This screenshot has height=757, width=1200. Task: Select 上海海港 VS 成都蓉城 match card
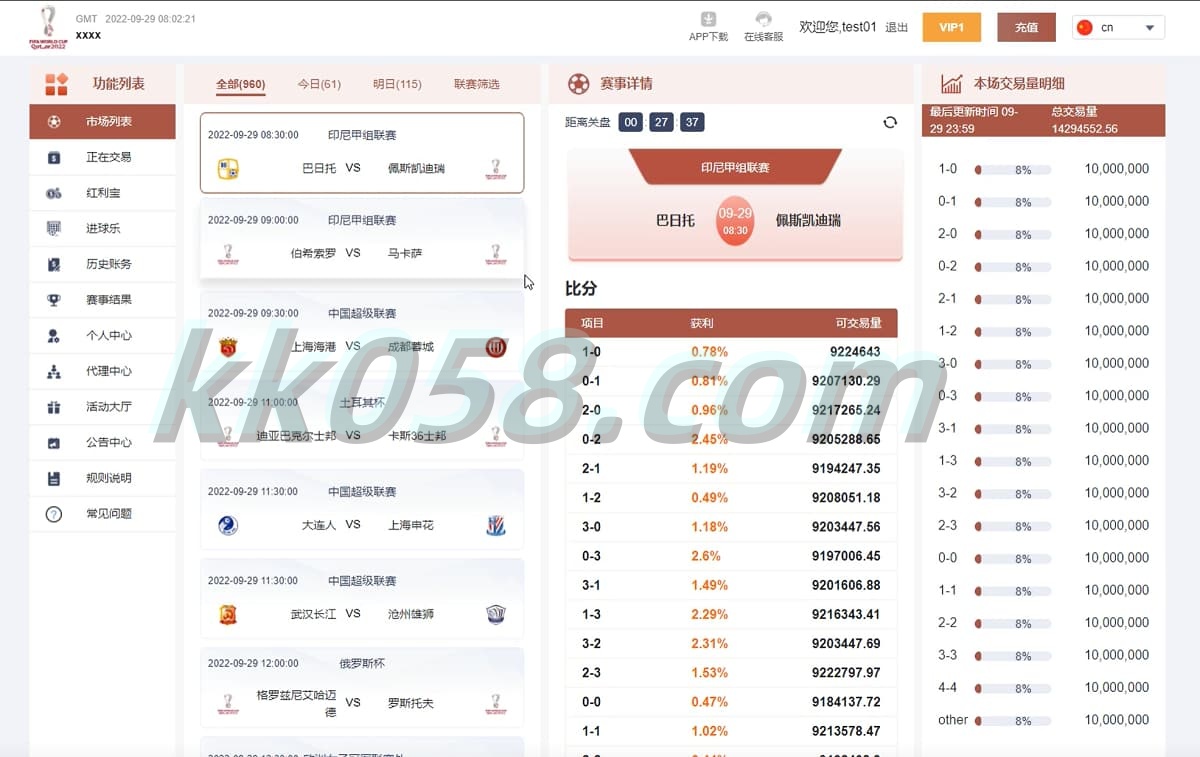click(362, 332)
